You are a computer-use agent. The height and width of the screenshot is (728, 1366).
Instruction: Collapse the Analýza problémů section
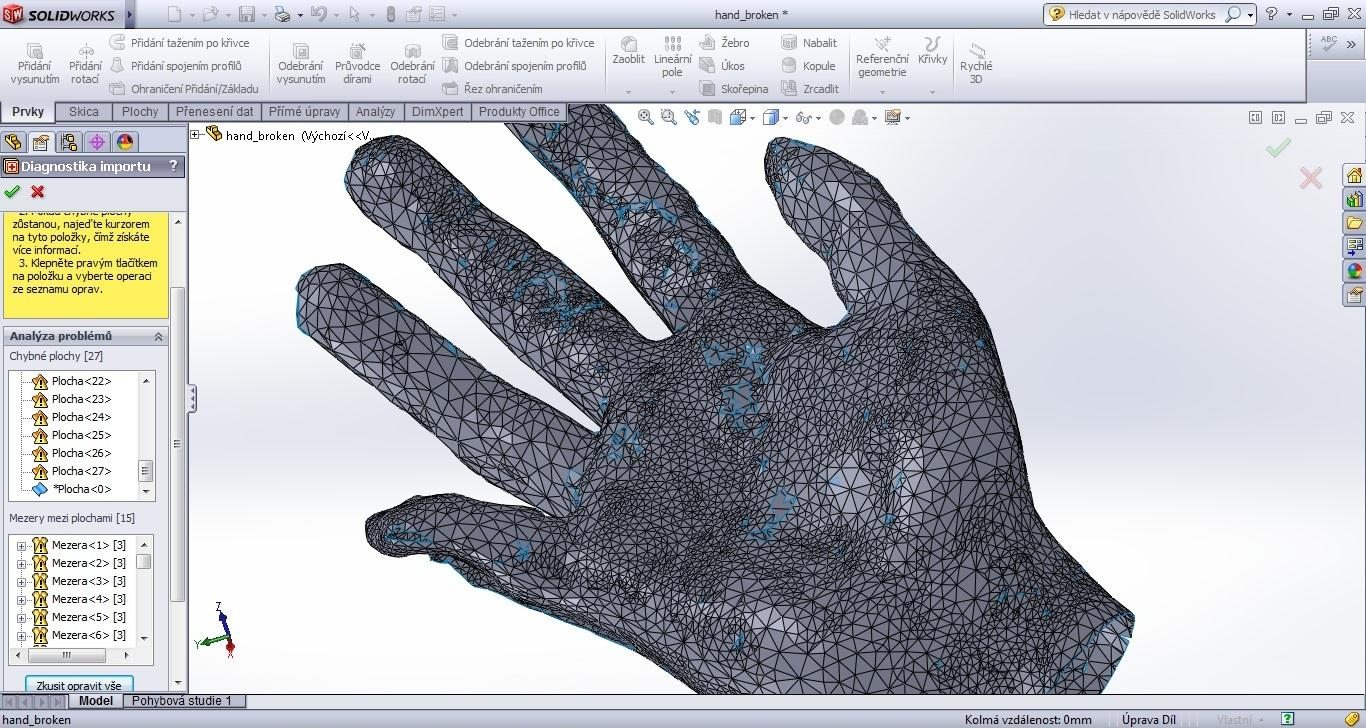(158, 337)
